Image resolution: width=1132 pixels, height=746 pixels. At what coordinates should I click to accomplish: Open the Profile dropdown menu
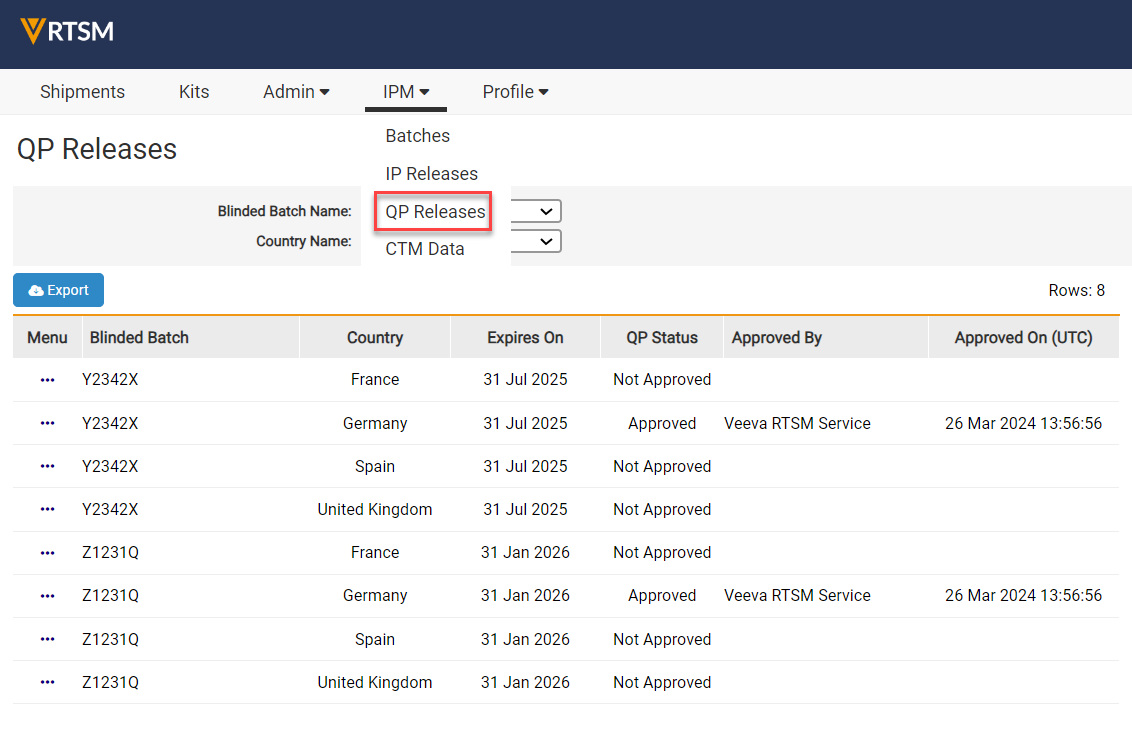coord(515,92)
